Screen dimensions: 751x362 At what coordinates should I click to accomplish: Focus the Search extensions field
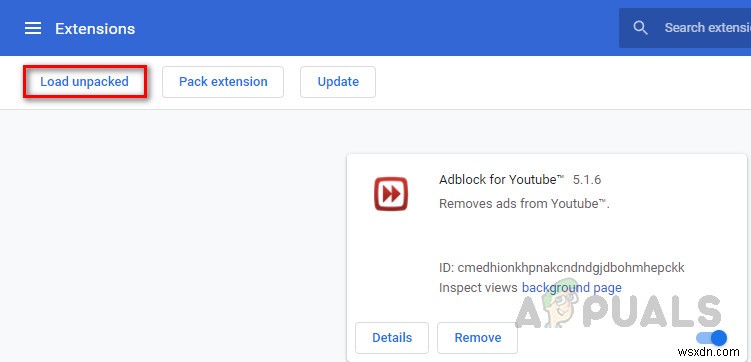click(685, 28)
